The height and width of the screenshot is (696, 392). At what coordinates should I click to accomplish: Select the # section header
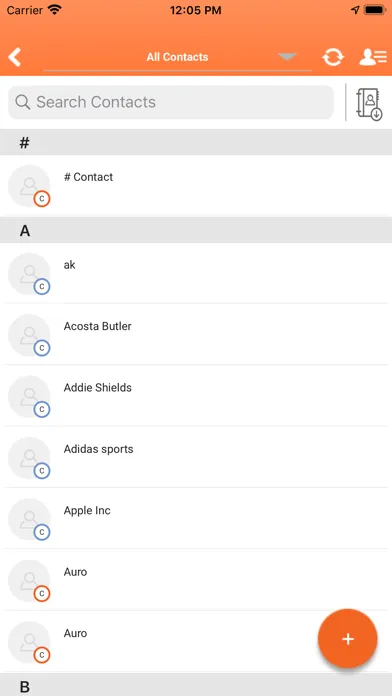pyautogui.click(x=196, y=142)
